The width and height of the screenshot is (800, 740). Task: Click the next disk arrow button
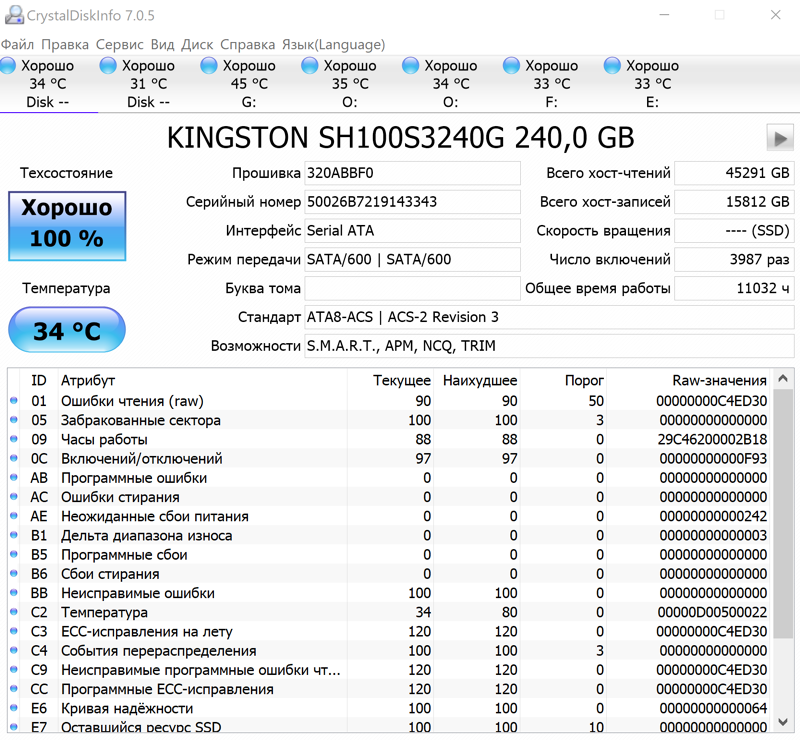780,138
